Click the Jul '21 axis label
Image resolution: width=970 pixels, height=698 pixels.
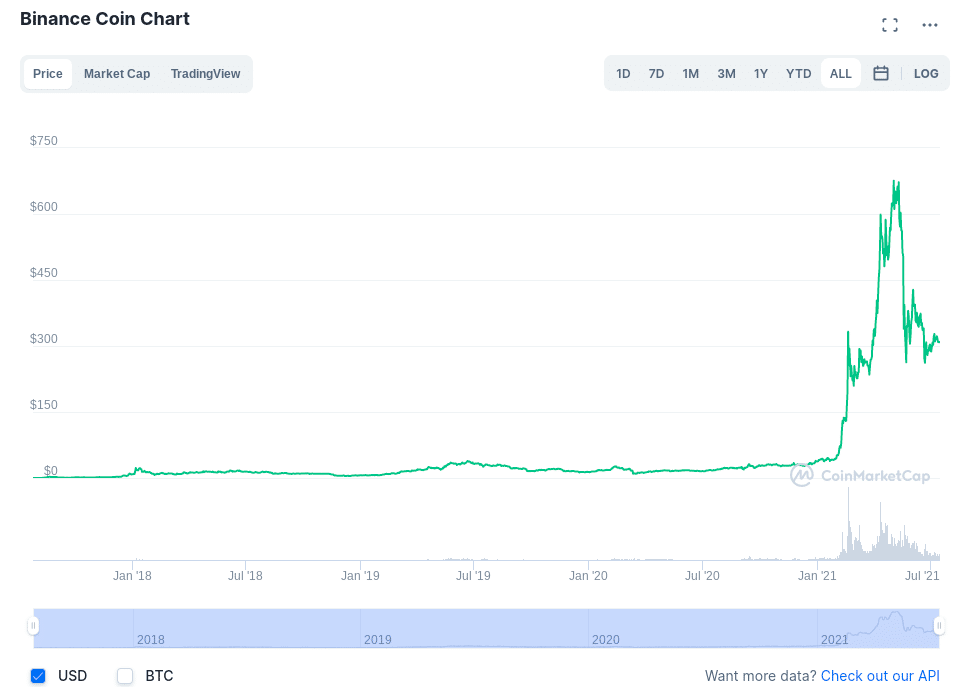tap(922, 575)
